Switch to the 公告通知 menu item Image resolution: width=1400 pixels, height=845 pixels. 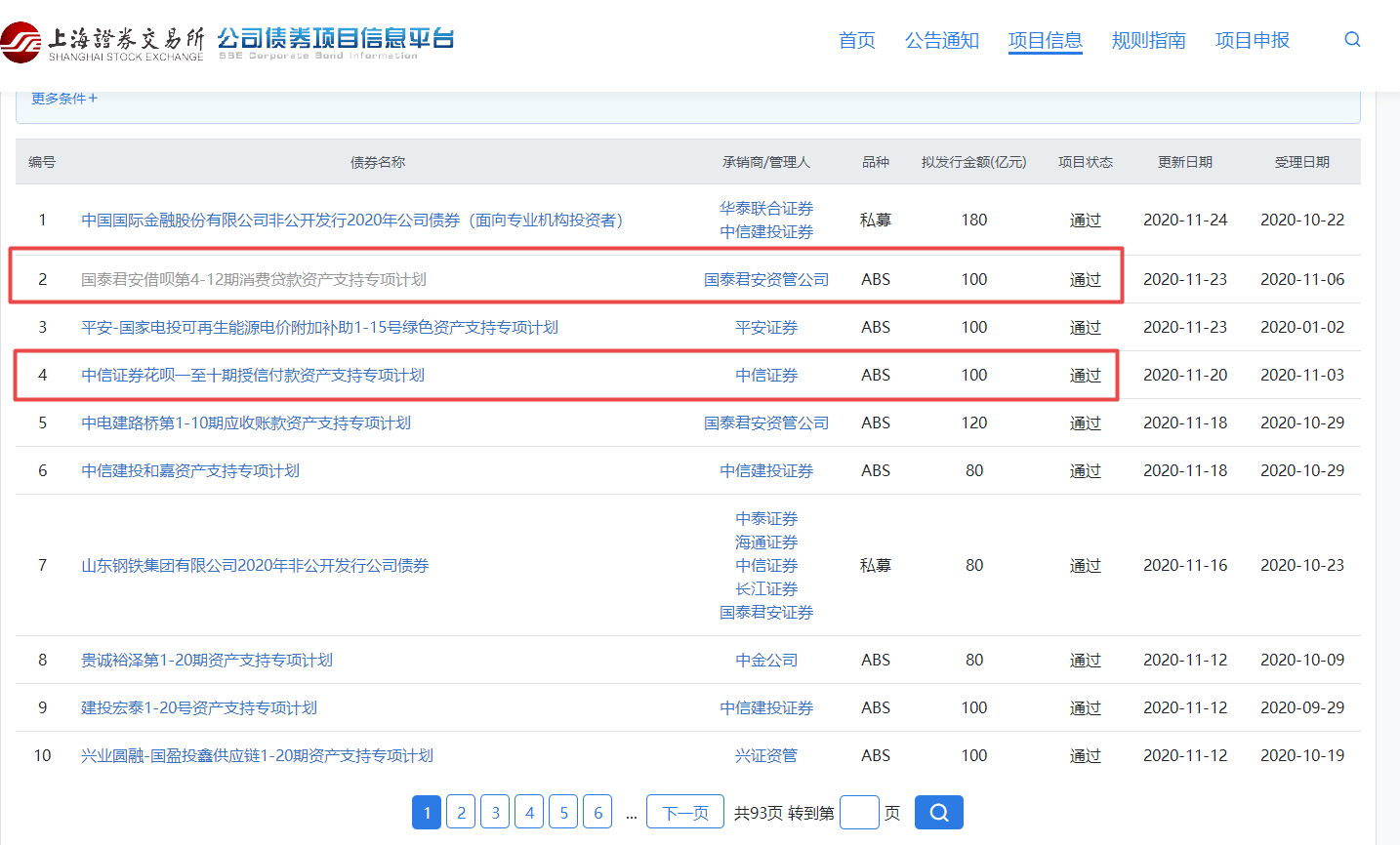coord(940,41)
